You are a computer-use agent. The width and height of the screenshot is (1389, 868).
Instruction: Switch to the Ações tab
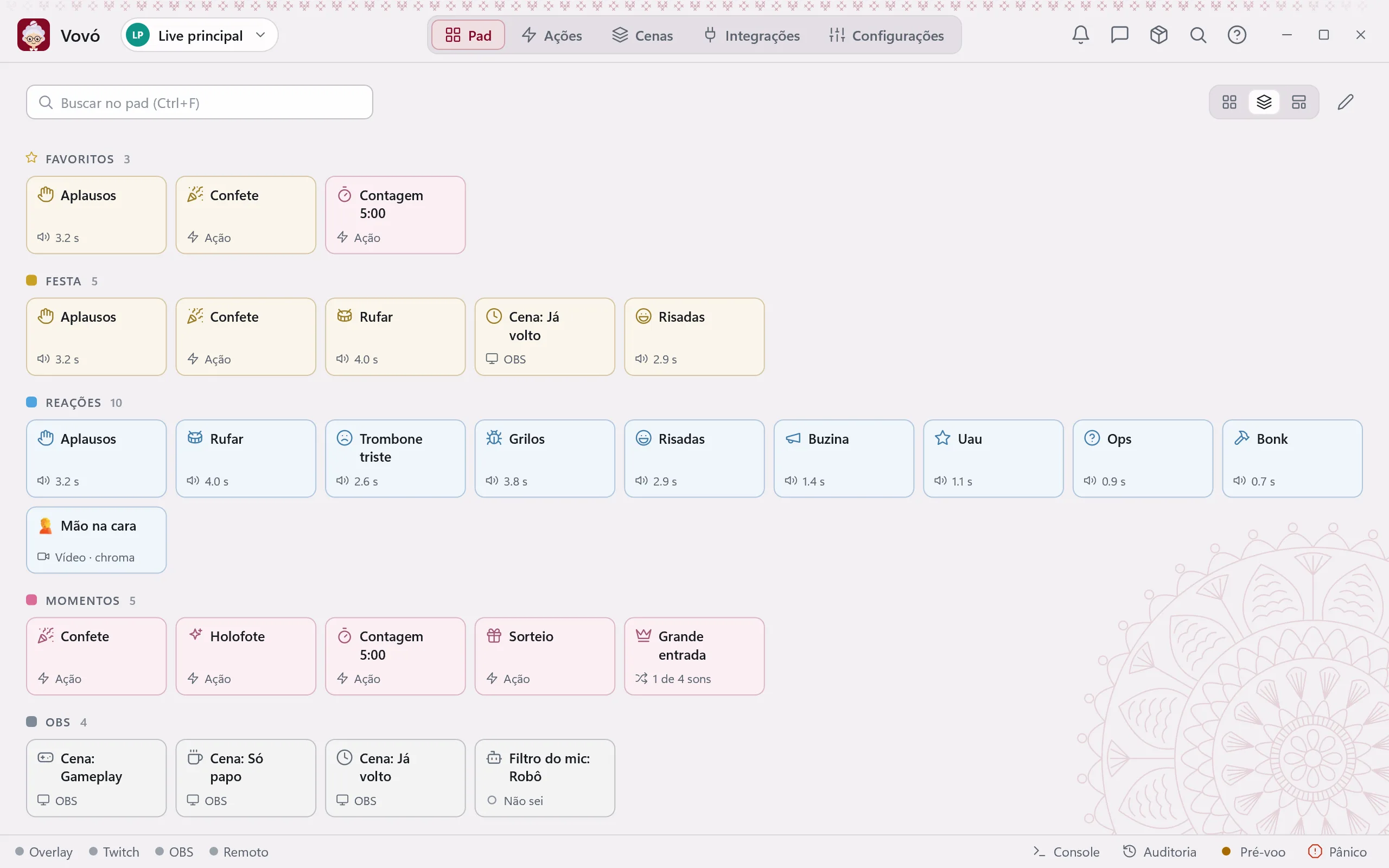point(552,35)
